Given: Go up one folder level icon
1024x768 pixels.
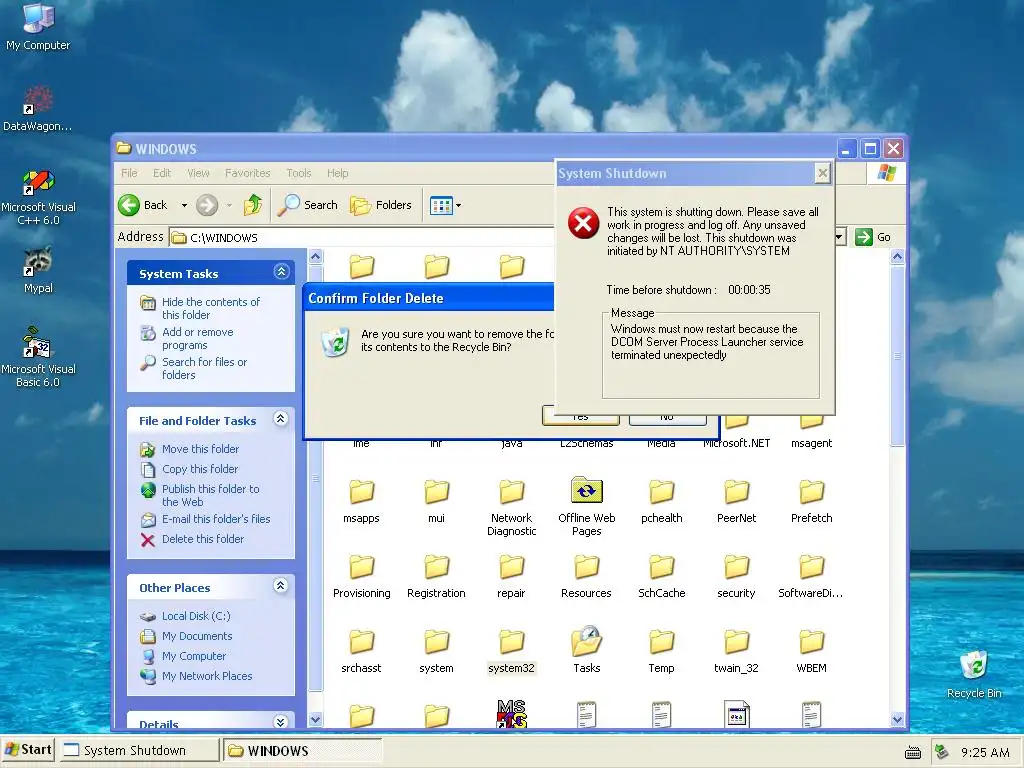Looking at the screenshot, I should coord(253,205).
